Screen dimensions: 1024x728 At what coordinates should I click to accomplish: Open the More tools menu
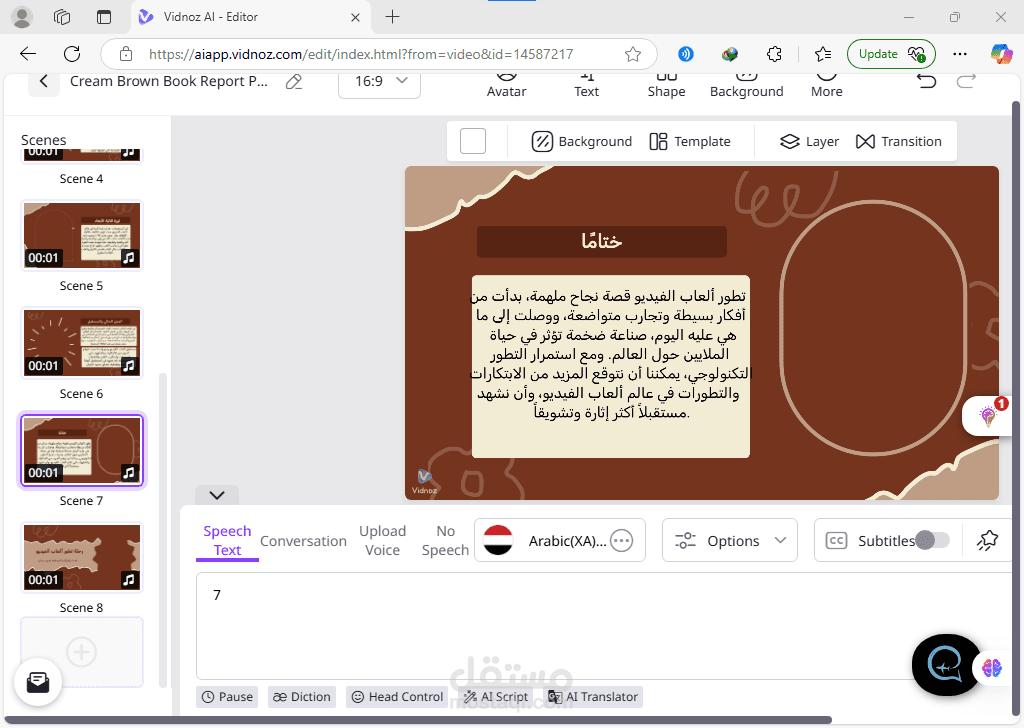(x=827, y=86)
